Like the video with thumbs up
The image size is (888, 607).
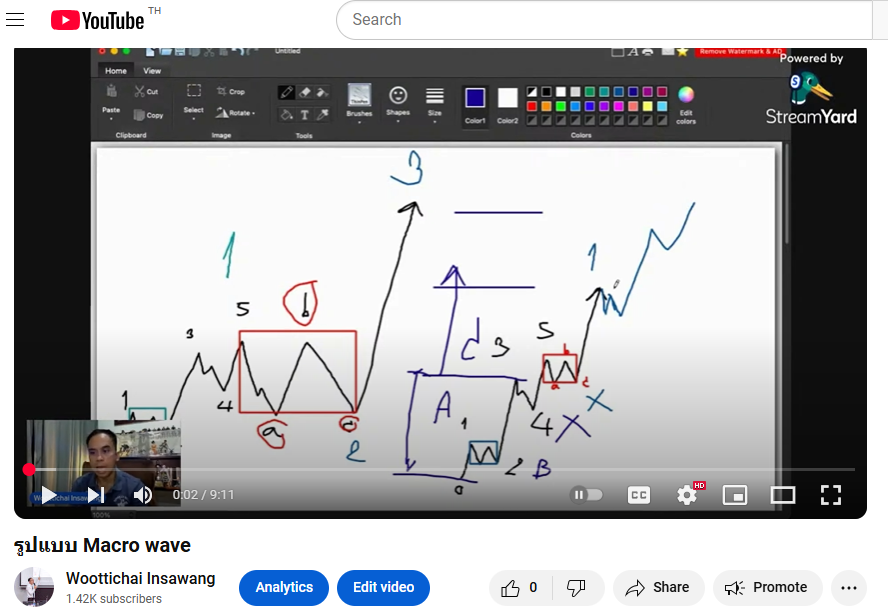[x=519, y=588]
